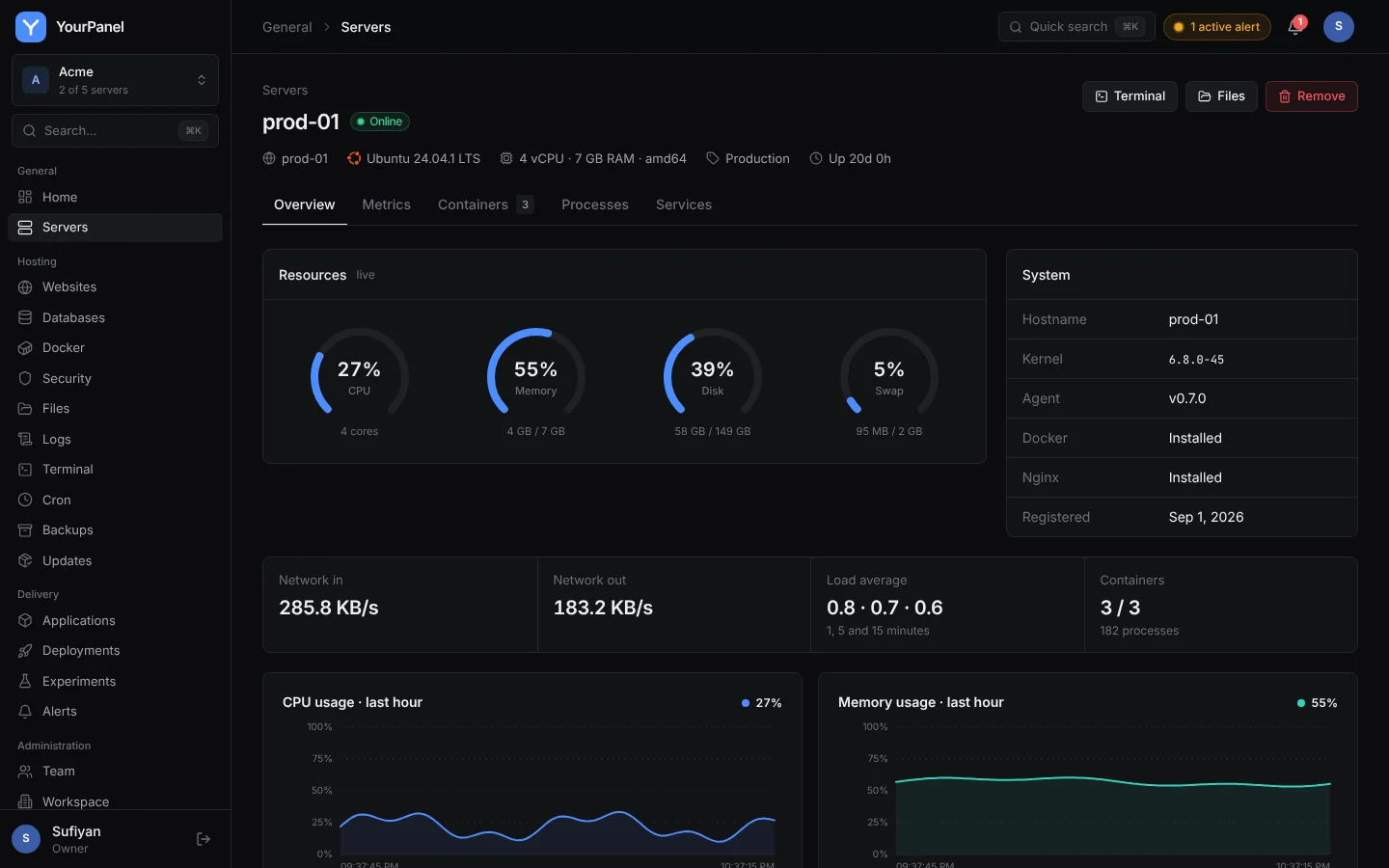Open Updates via its sidebar icon

click(25, 560)
